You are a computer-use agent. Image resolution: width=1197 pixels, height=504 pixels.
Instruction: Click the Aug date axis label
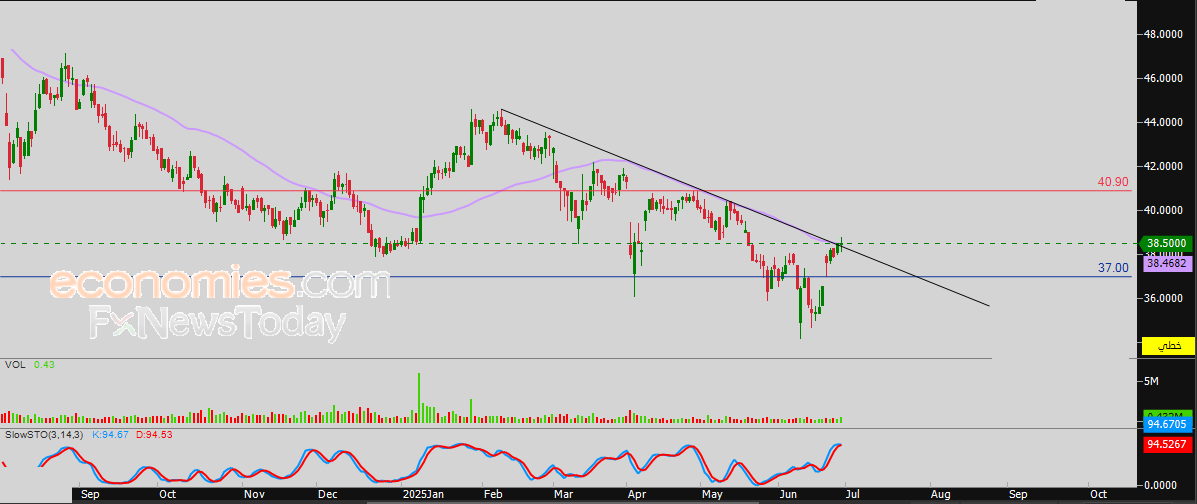point(940,496)
